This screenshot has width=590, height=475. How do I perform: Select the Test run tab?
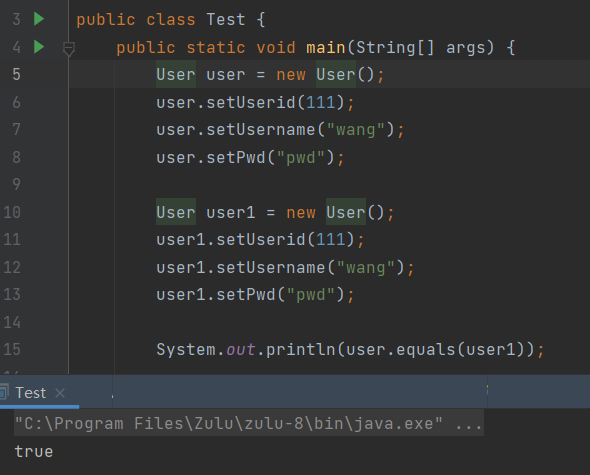click(x=30, y=393)
